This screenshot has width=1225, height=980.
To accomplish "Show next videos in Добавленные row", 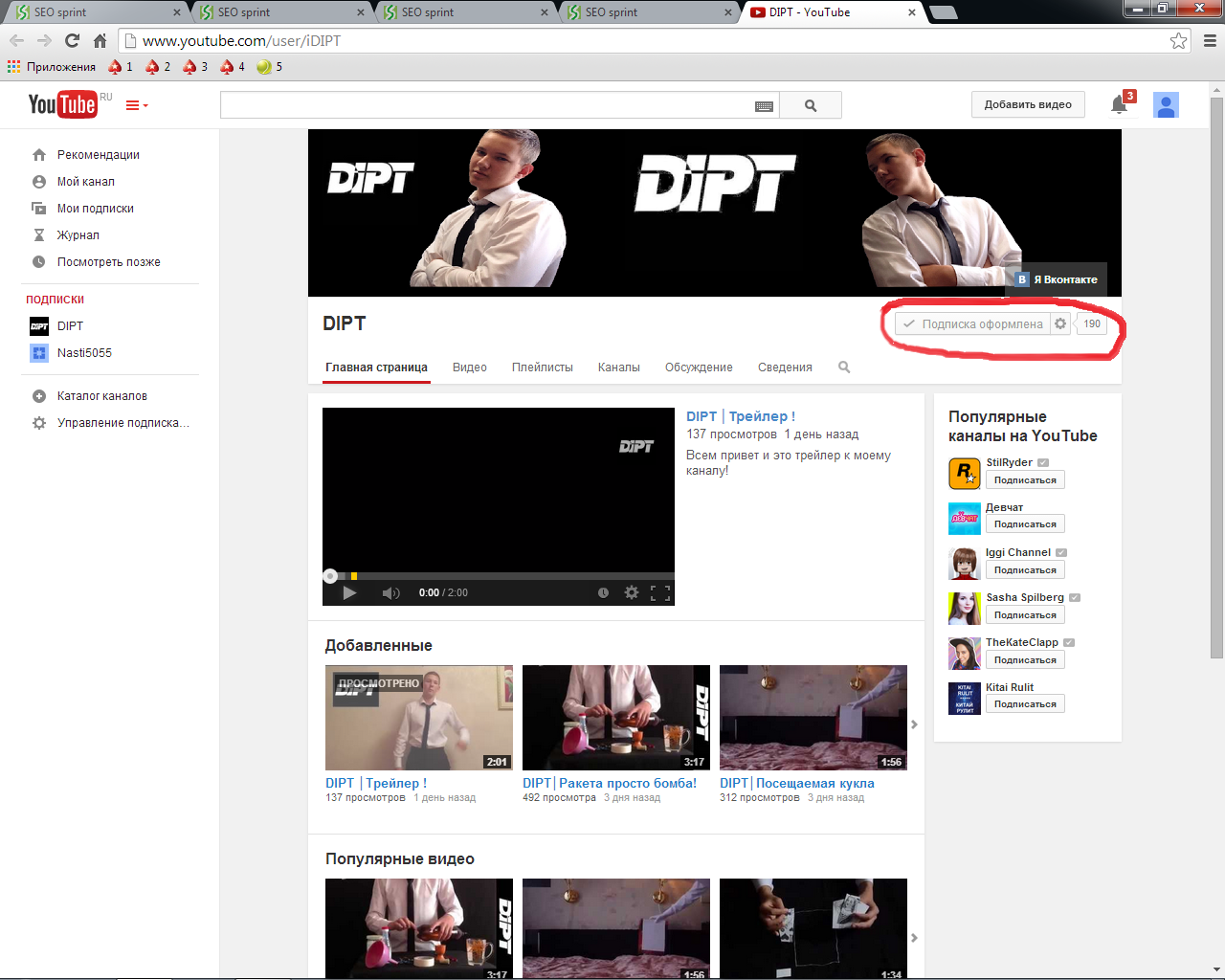I will pyautogui.click(x=914, y=724).
